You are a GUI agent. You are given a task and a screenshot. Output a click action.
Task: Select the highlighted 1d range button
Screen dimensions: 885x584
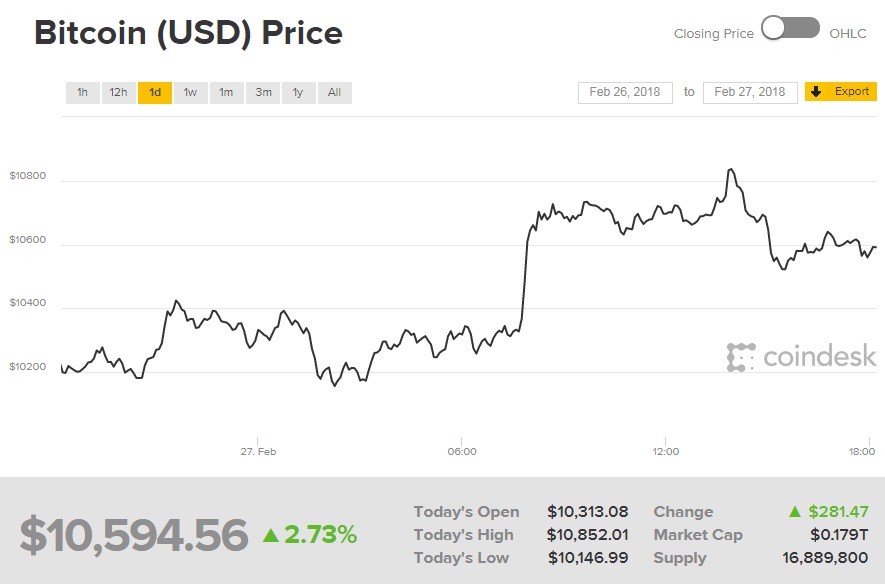154,92
